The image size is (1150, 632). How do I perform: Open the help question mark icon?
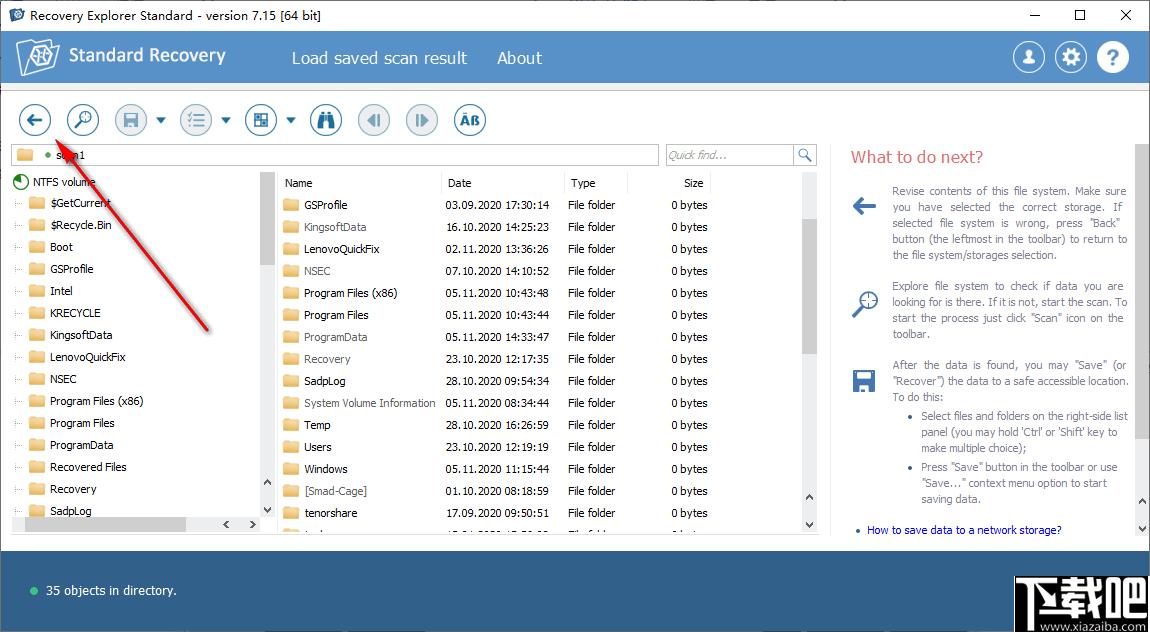(x=1113, y=57)
